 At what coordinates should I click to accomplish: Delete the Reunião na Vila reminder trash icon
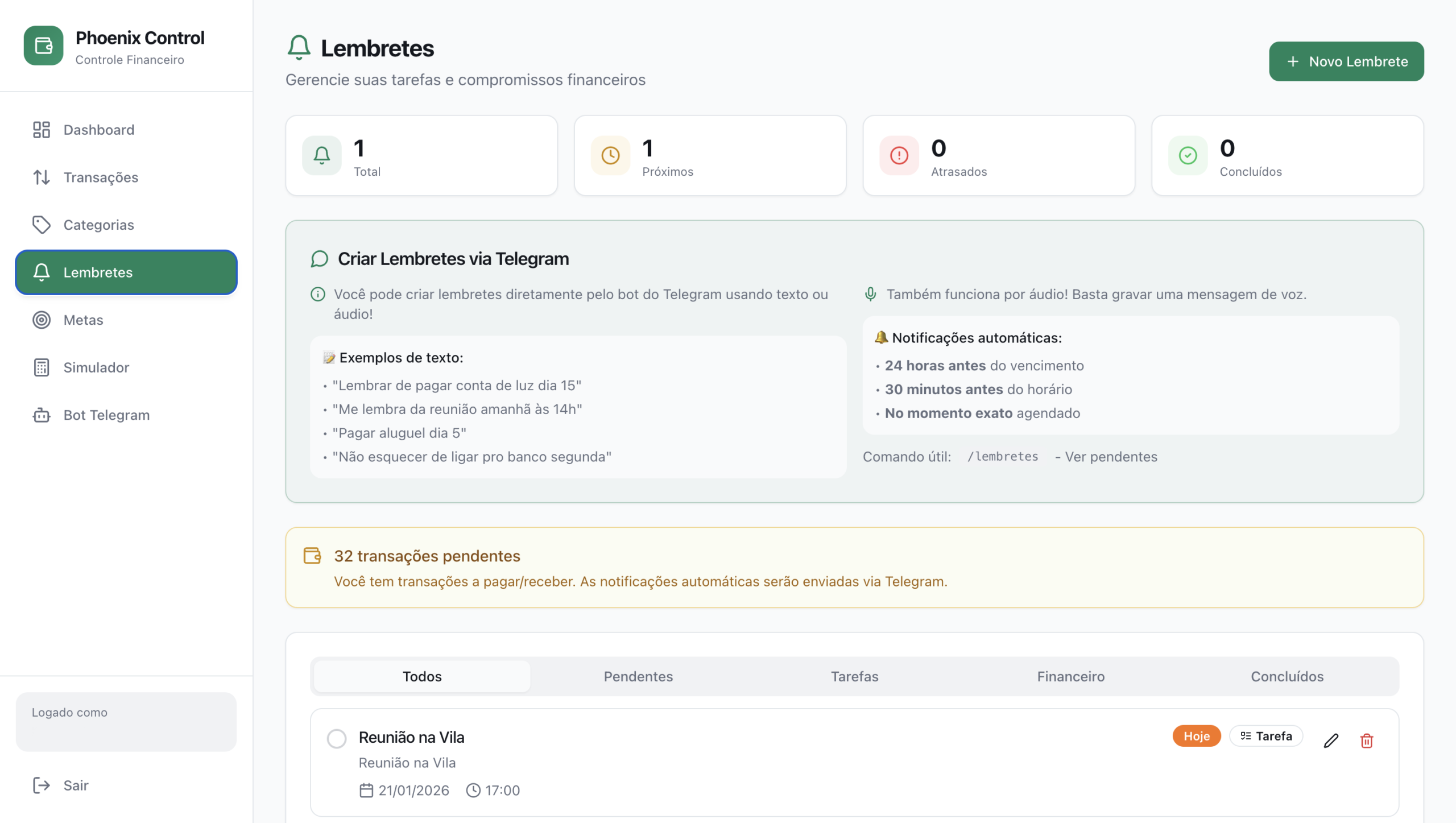tap(1367, 741)
